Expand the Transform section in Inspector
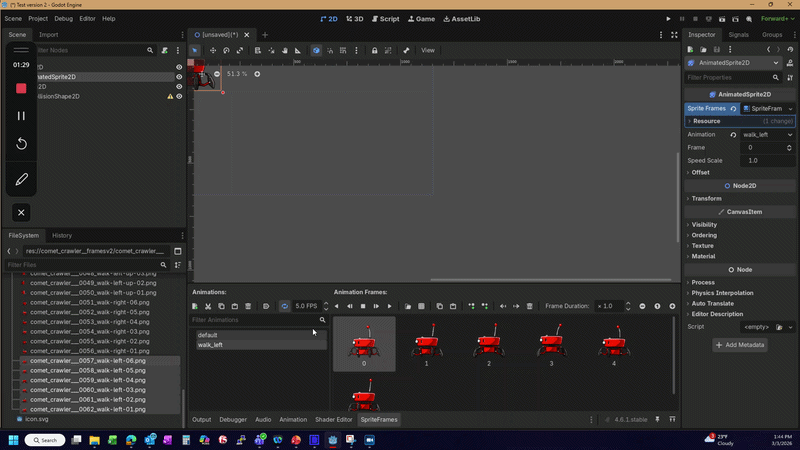 click(707, 198)
